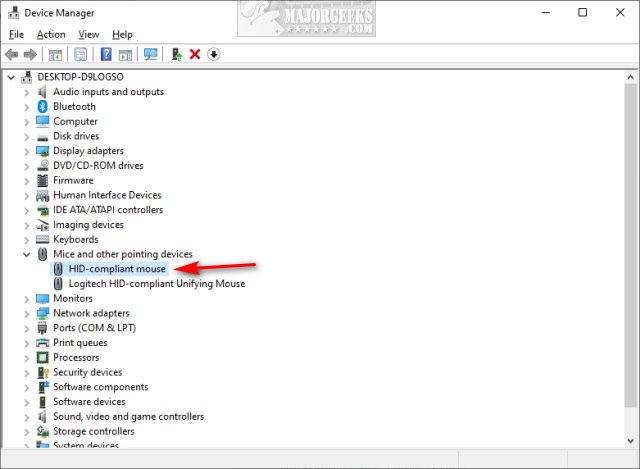Image resolution: width=640 pixels, height=469 pixels.
Task: Select the Storage controllers icon
Action: [x=42, y=431]
